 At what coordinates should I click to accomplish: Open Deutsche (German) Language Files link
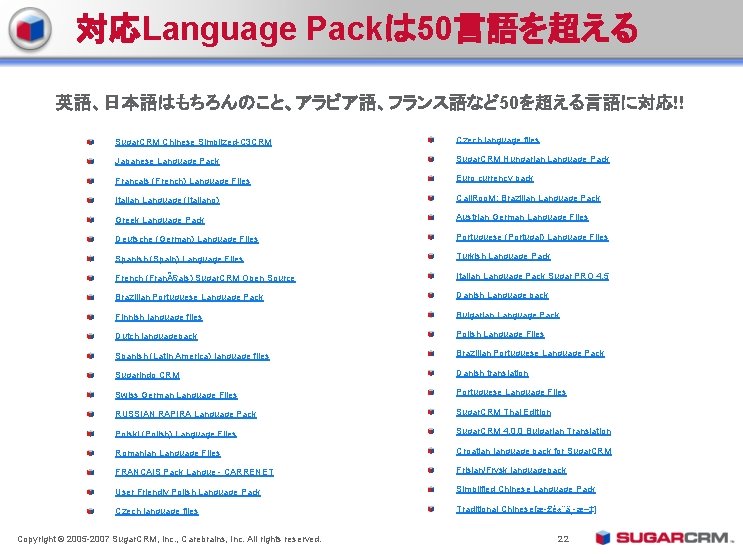[187, 239]
